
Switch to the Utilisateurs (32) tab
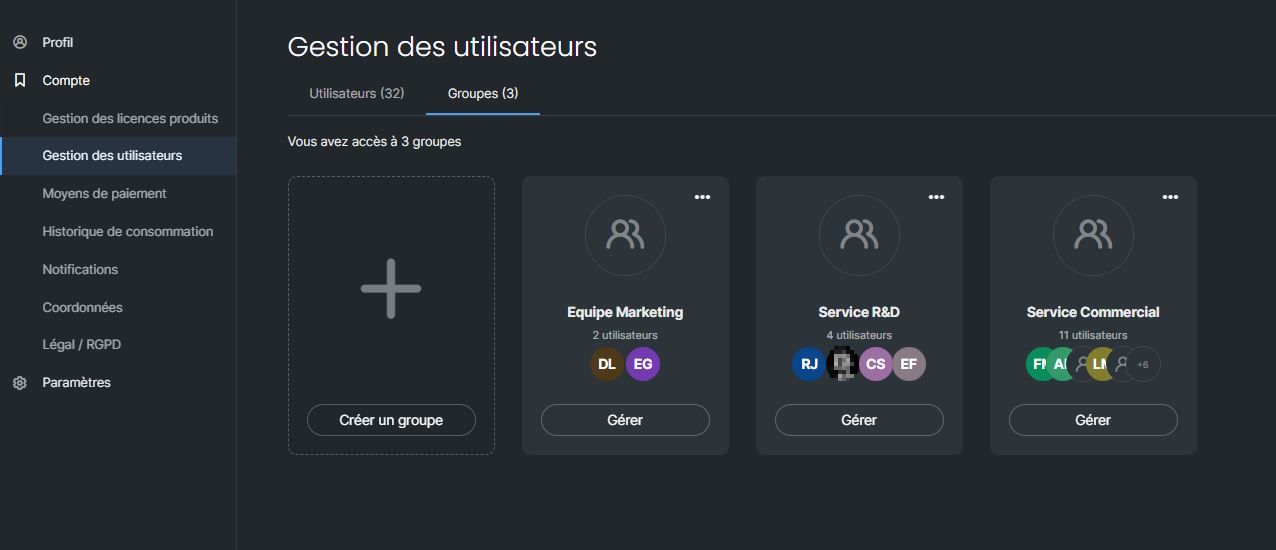[x=356, y=93]
